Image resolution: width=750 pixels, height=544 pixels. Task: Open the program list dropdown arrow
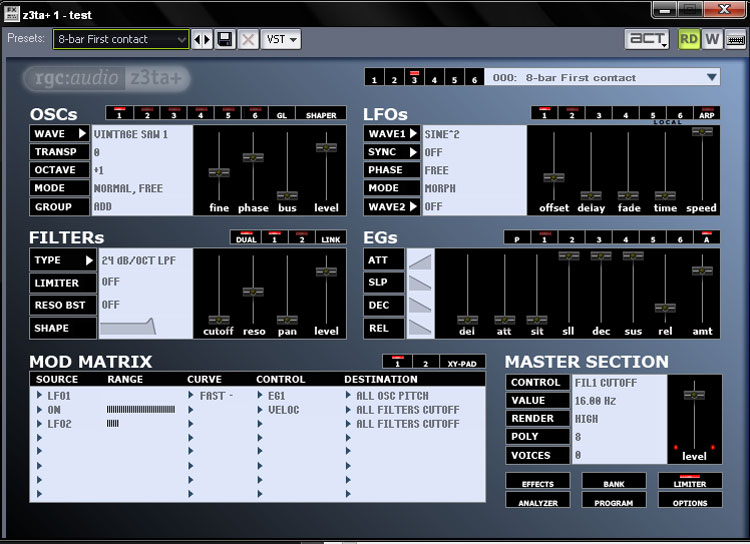711,77
